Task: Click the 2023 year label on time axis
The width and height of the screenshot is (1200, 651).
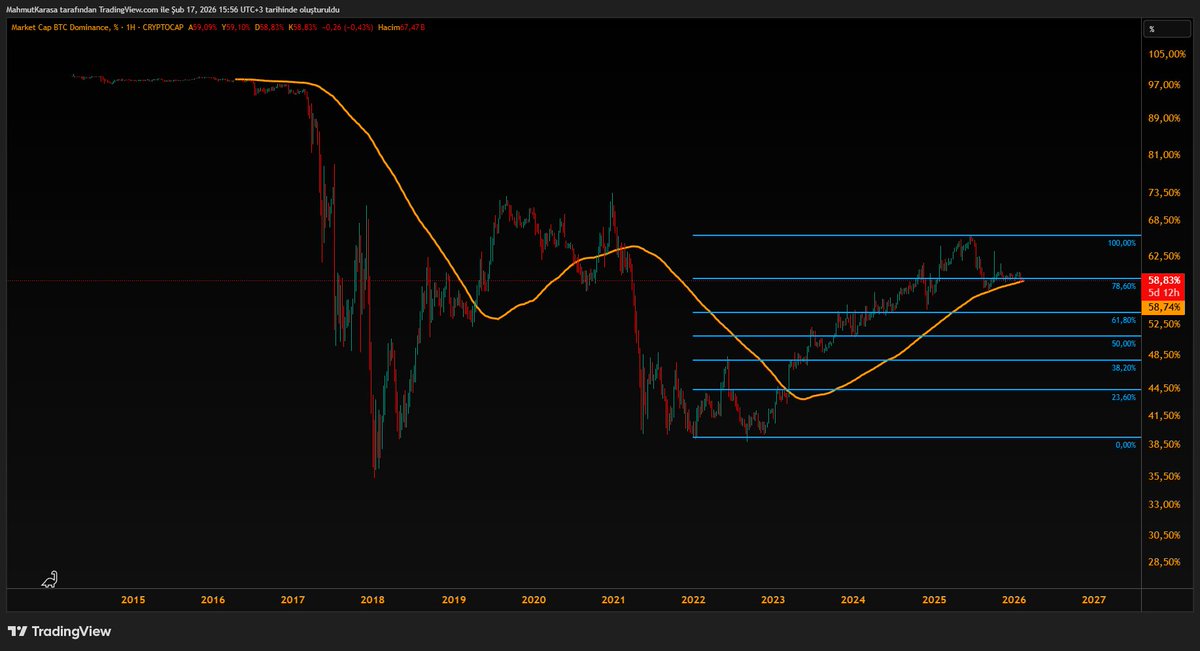Action: pyautogui.click(x=773, y=600)
